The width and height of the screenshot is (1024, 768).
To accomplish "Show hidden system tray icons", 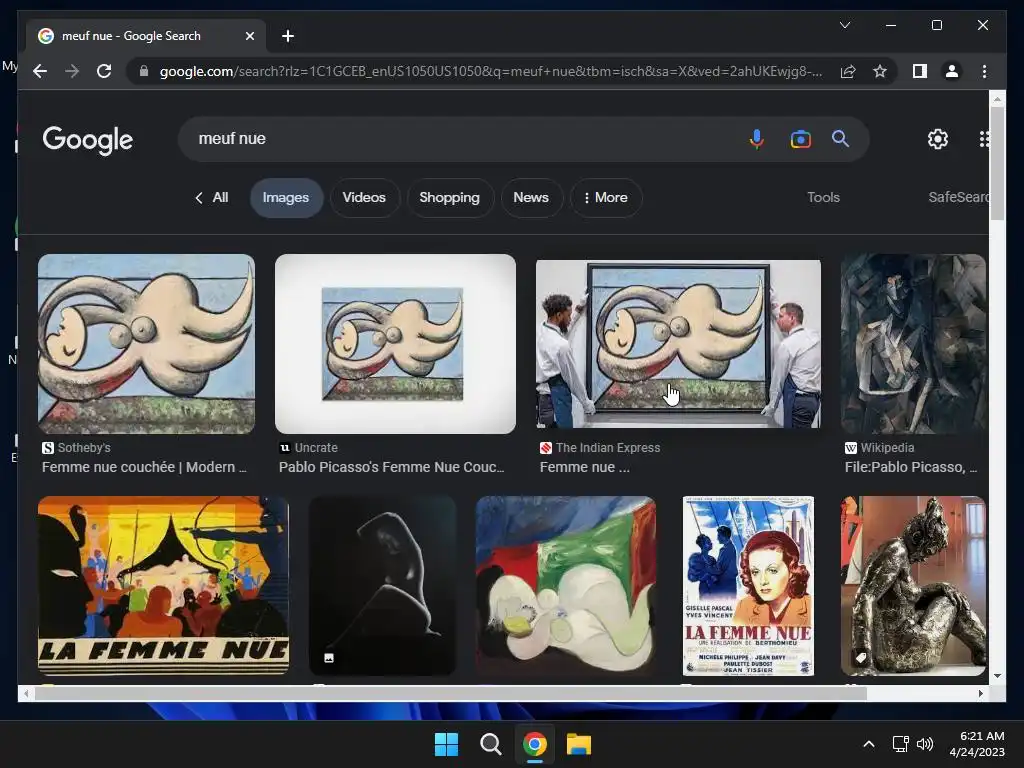I will (869, 744).
